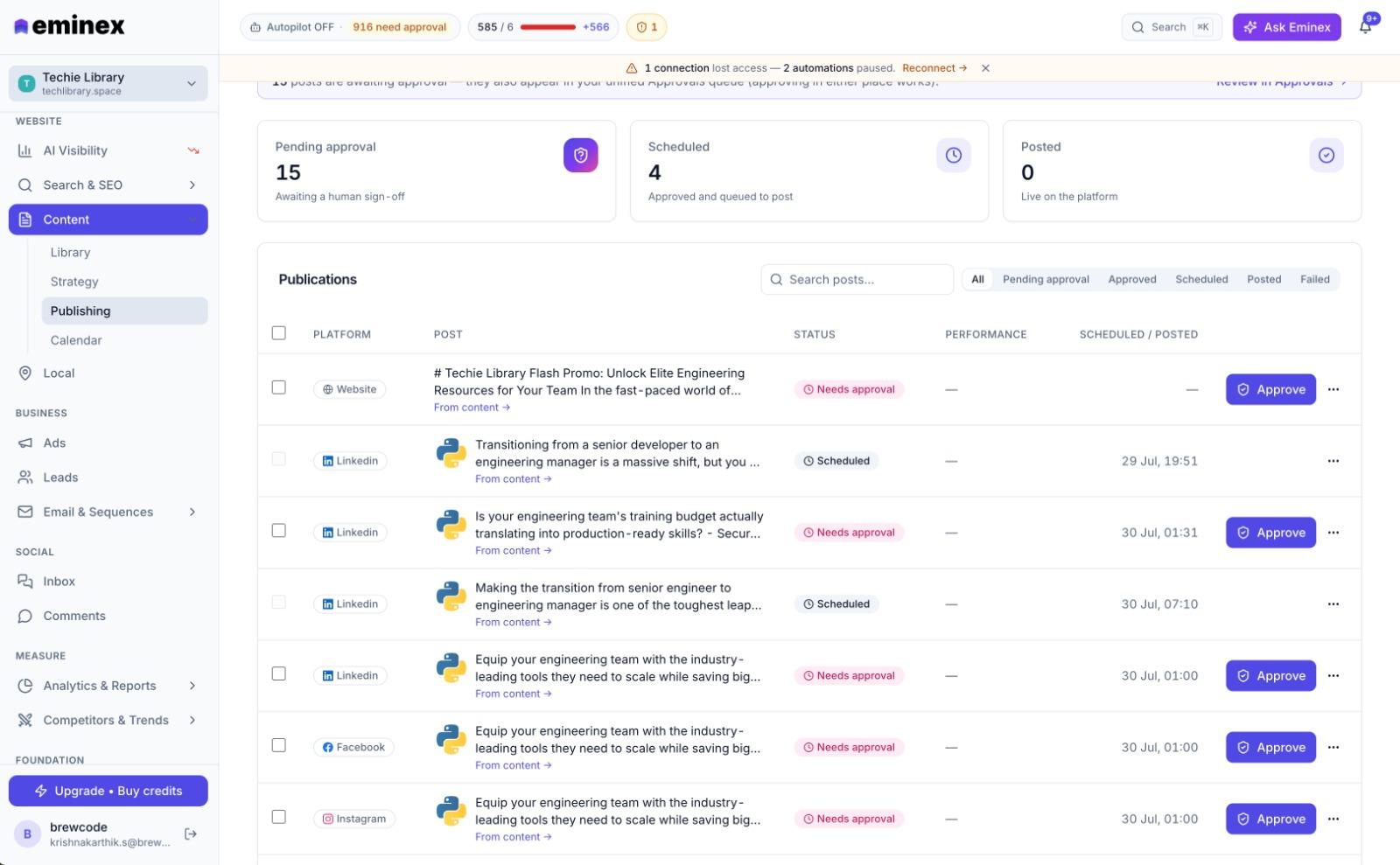The width and height of the screenshot is (1400, 865).
Task: Approve the Website flash promo post
Action: click(1270, 389)
